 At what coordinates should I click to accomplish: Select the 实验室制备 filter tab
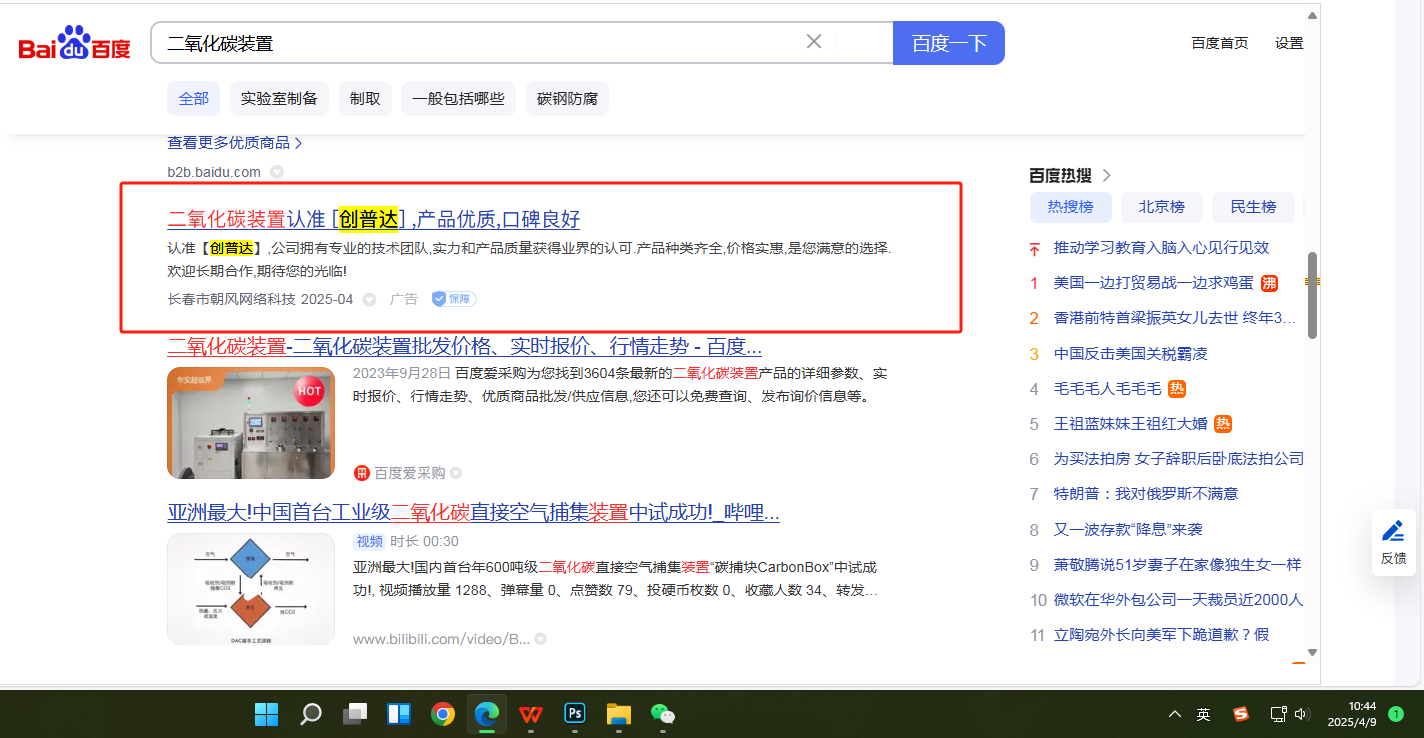[279, 99]
